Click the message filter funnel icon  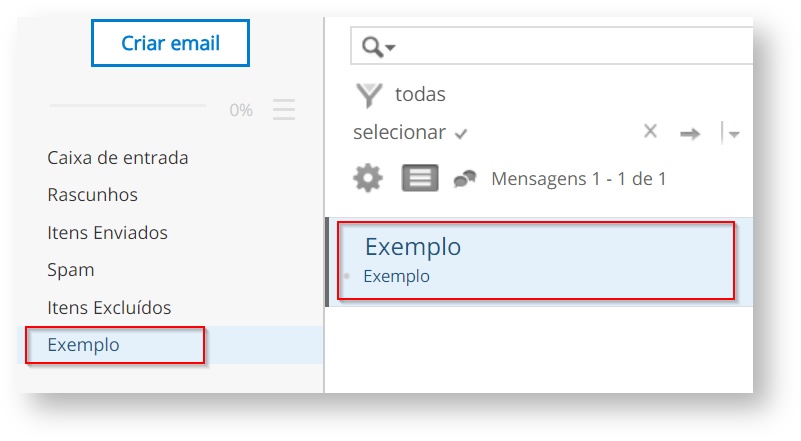point(370,95)
